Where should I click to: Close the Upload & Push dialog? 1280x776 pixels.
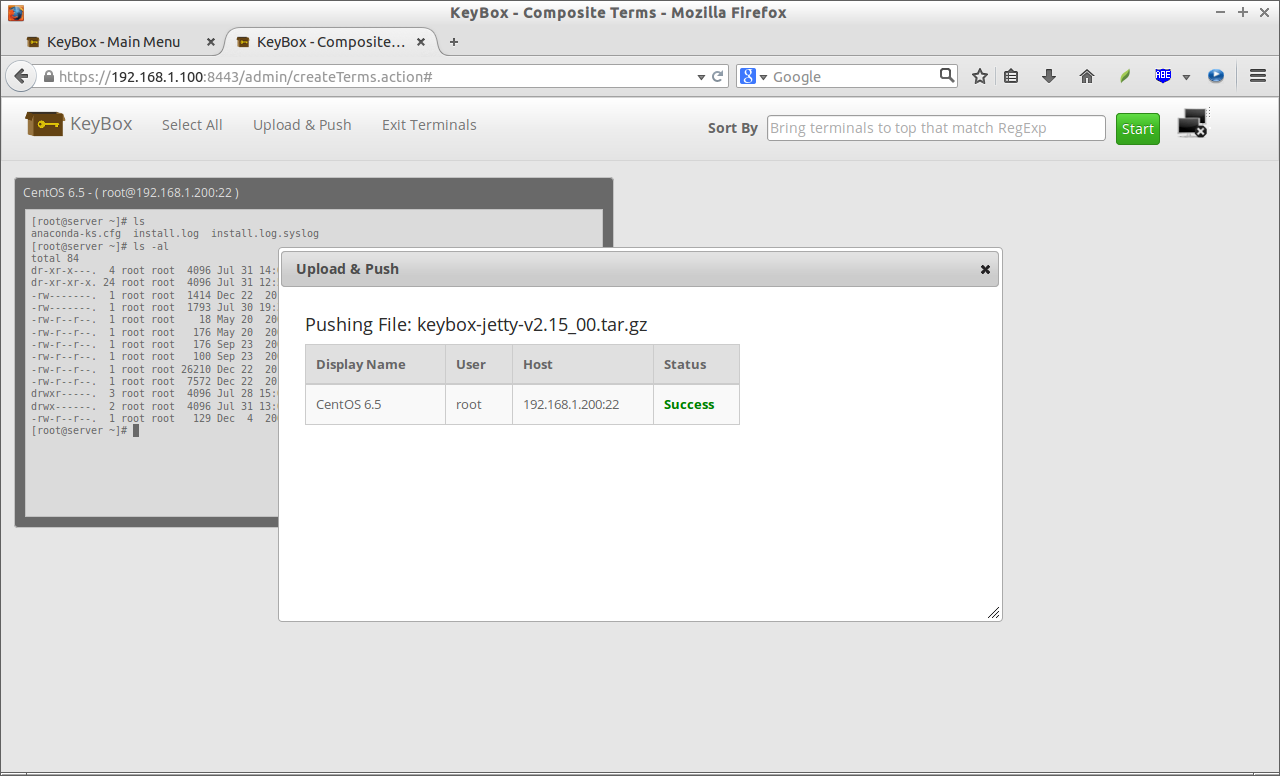tap(985, 269)
